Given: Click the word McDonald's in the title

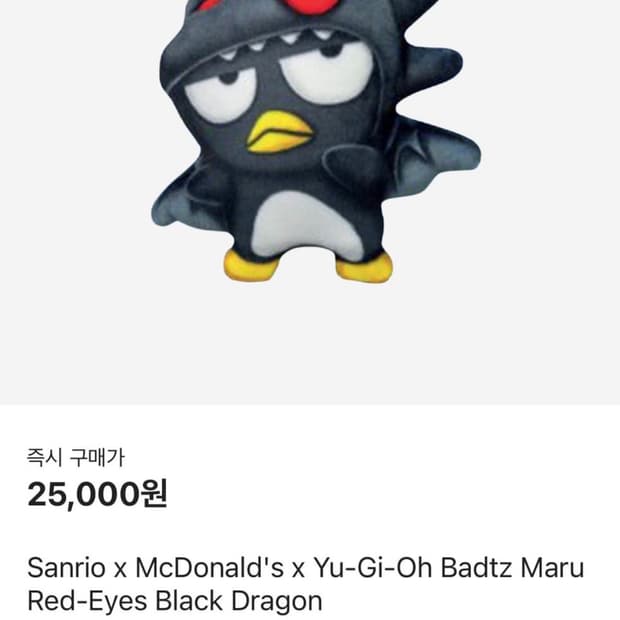Looking at the screenshot, I should point(210,568).
